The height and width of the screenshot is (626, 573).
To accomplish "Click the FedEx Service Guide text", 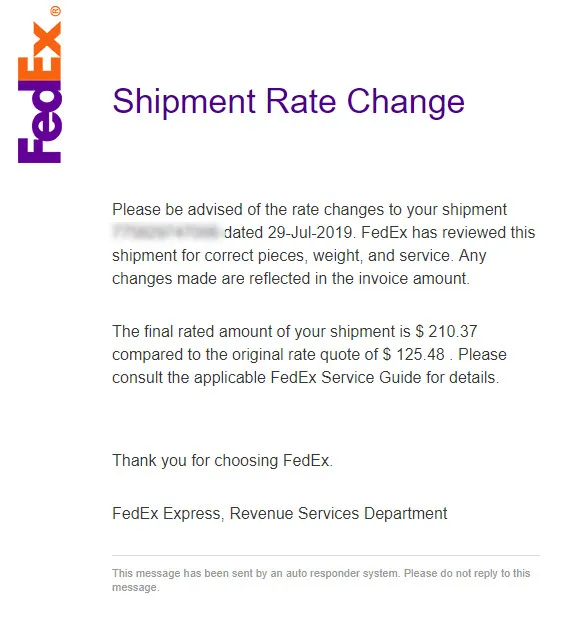I will (346, 378).
